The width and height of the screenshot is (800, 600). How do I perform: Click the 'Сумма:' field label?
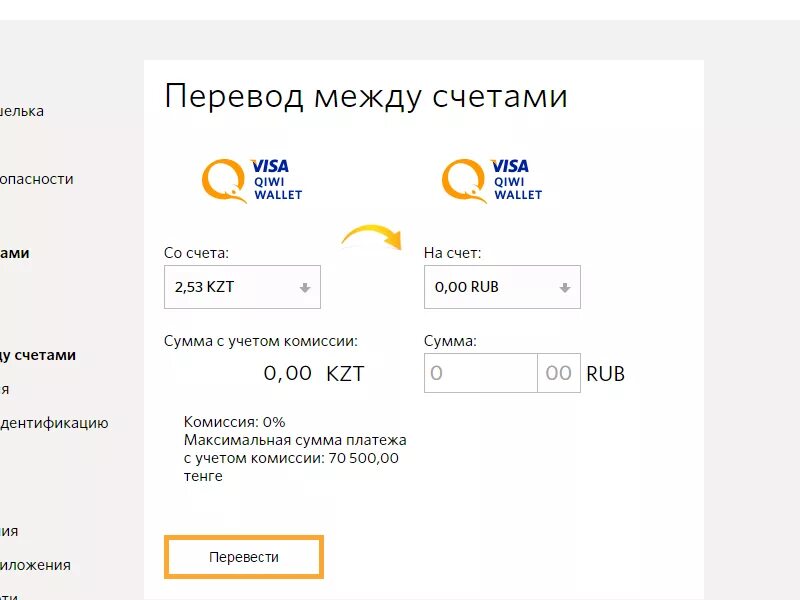pyautogui.click(x=450, y=341)
